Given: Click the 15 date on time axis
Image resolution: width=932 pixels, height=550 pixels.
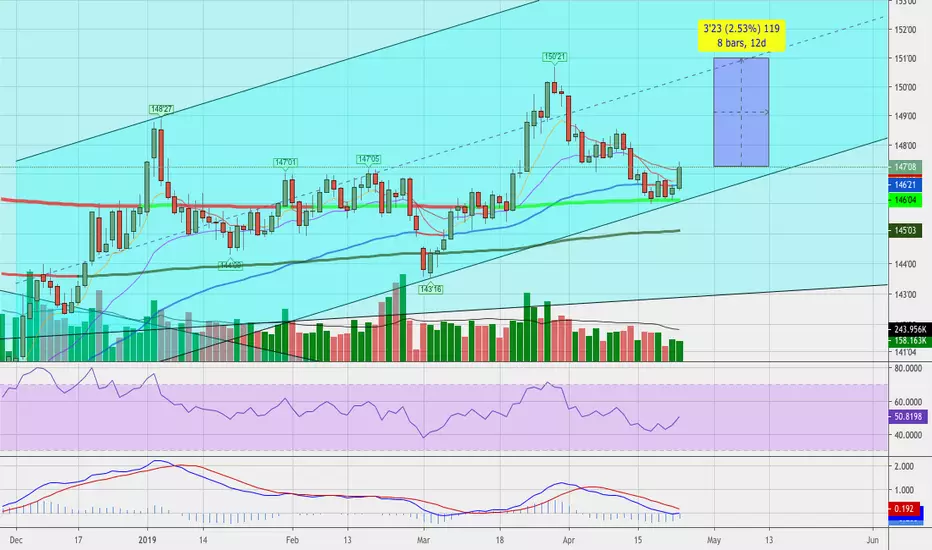Looking at the screenshot, I should pos(638,540).
